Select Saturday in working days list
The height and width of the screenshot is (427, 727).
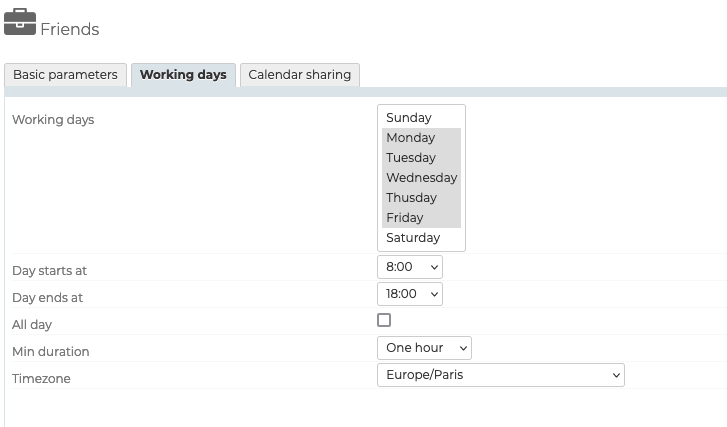[413, 238]
